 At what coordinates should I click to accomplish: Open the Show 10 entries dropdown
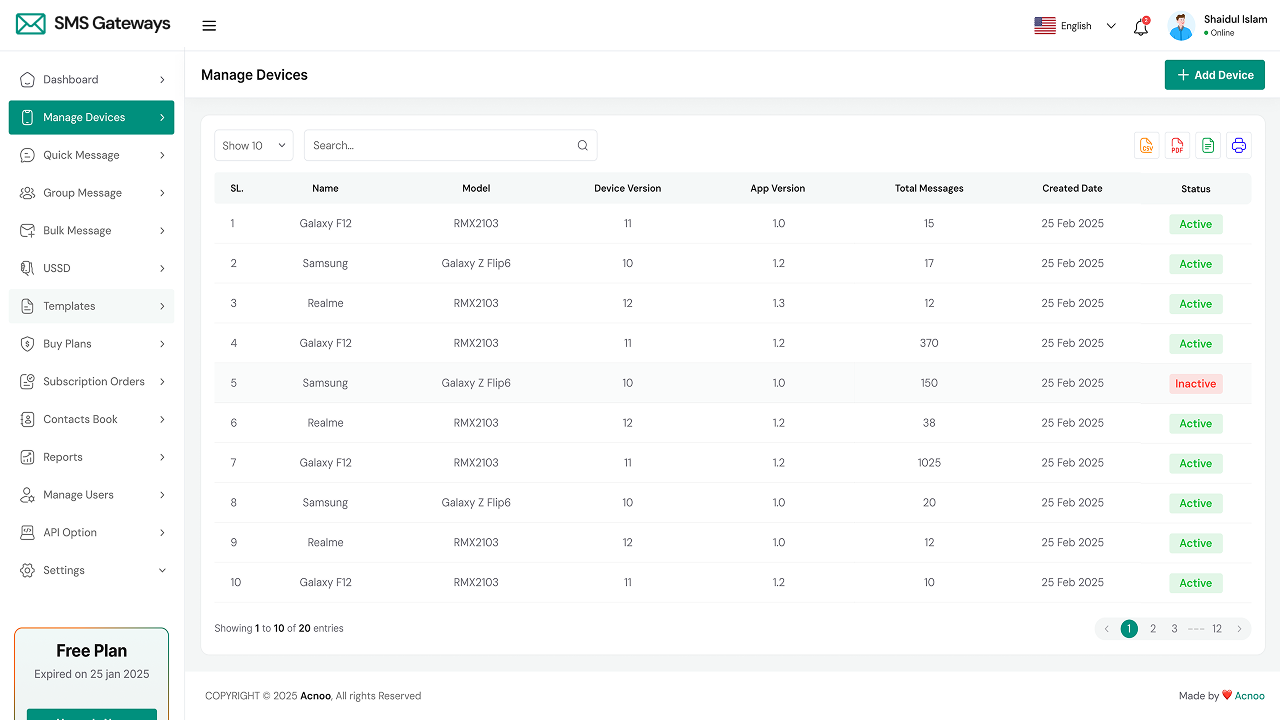point(253,145)
